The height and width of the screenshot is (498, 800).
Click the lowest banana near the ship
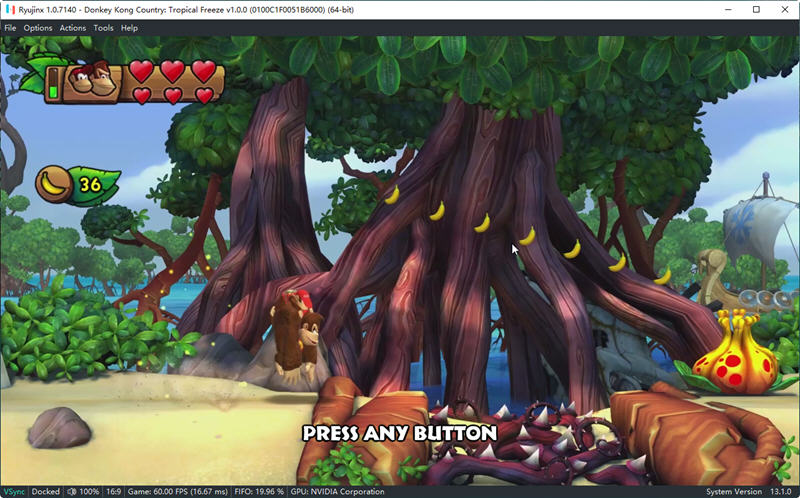[662, 277]
